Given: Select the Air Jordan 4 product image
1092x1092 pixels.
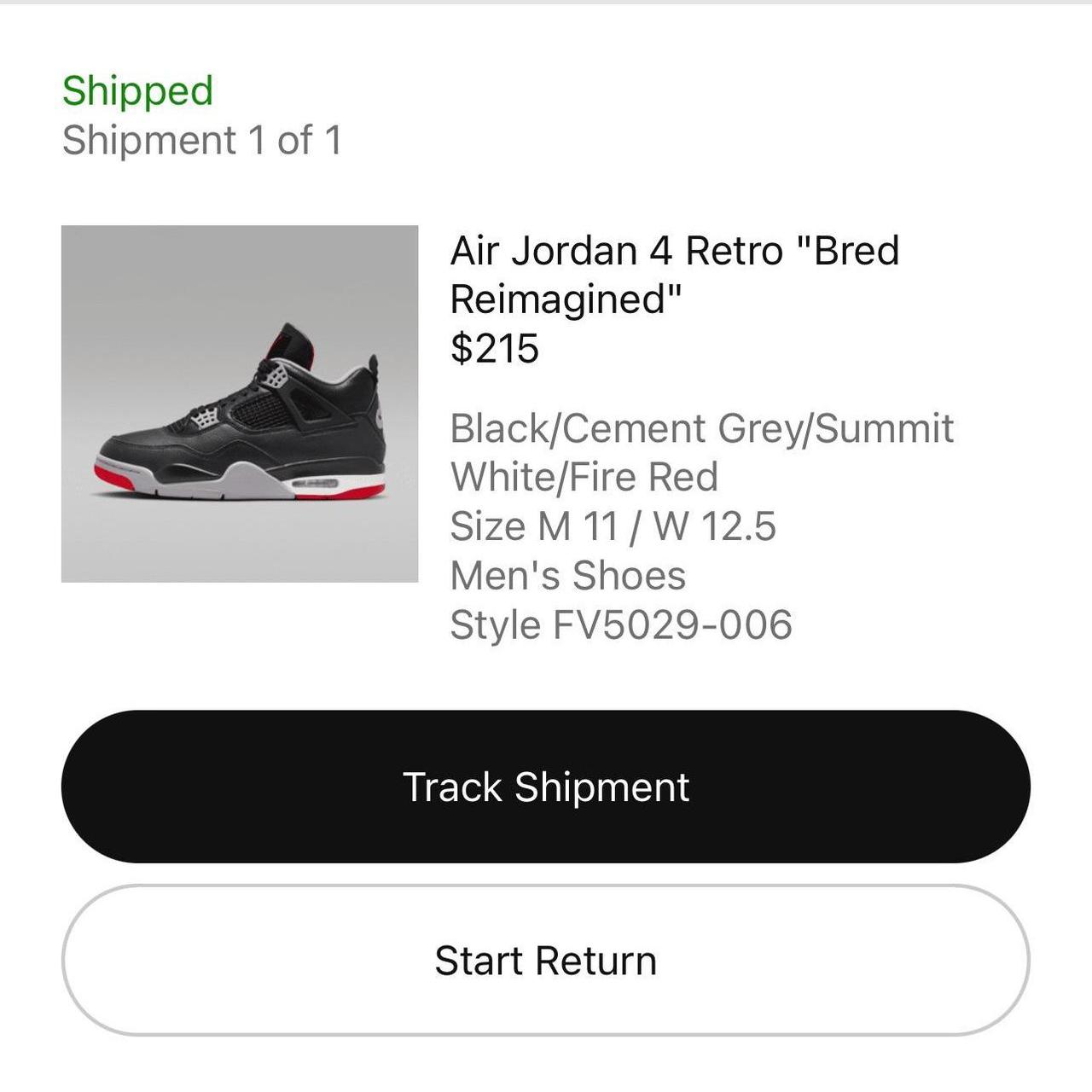Looking at the screenshot, I should pos(239,404).
